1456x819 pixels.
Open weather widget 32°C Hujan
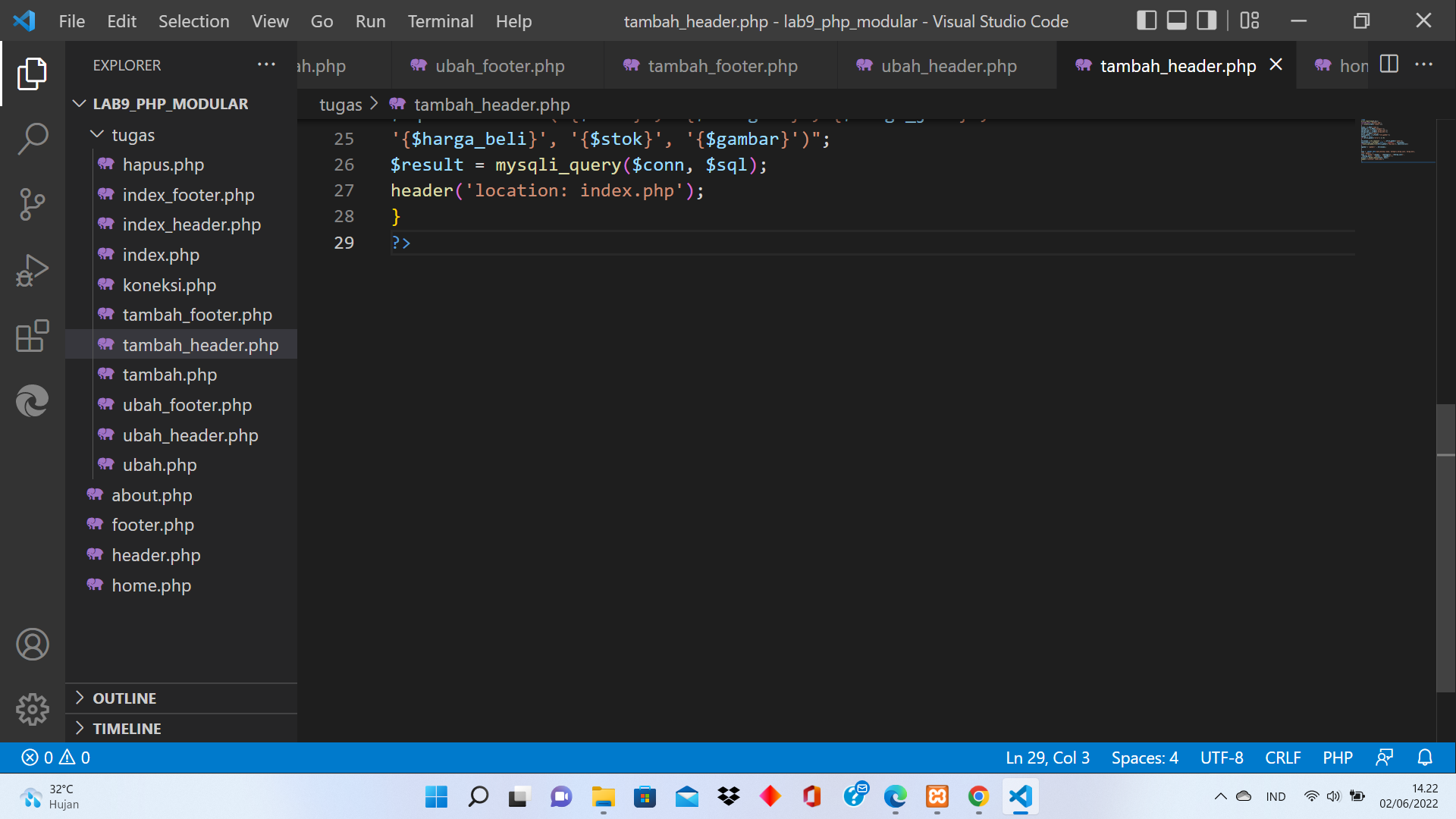[x=50, y=797]
